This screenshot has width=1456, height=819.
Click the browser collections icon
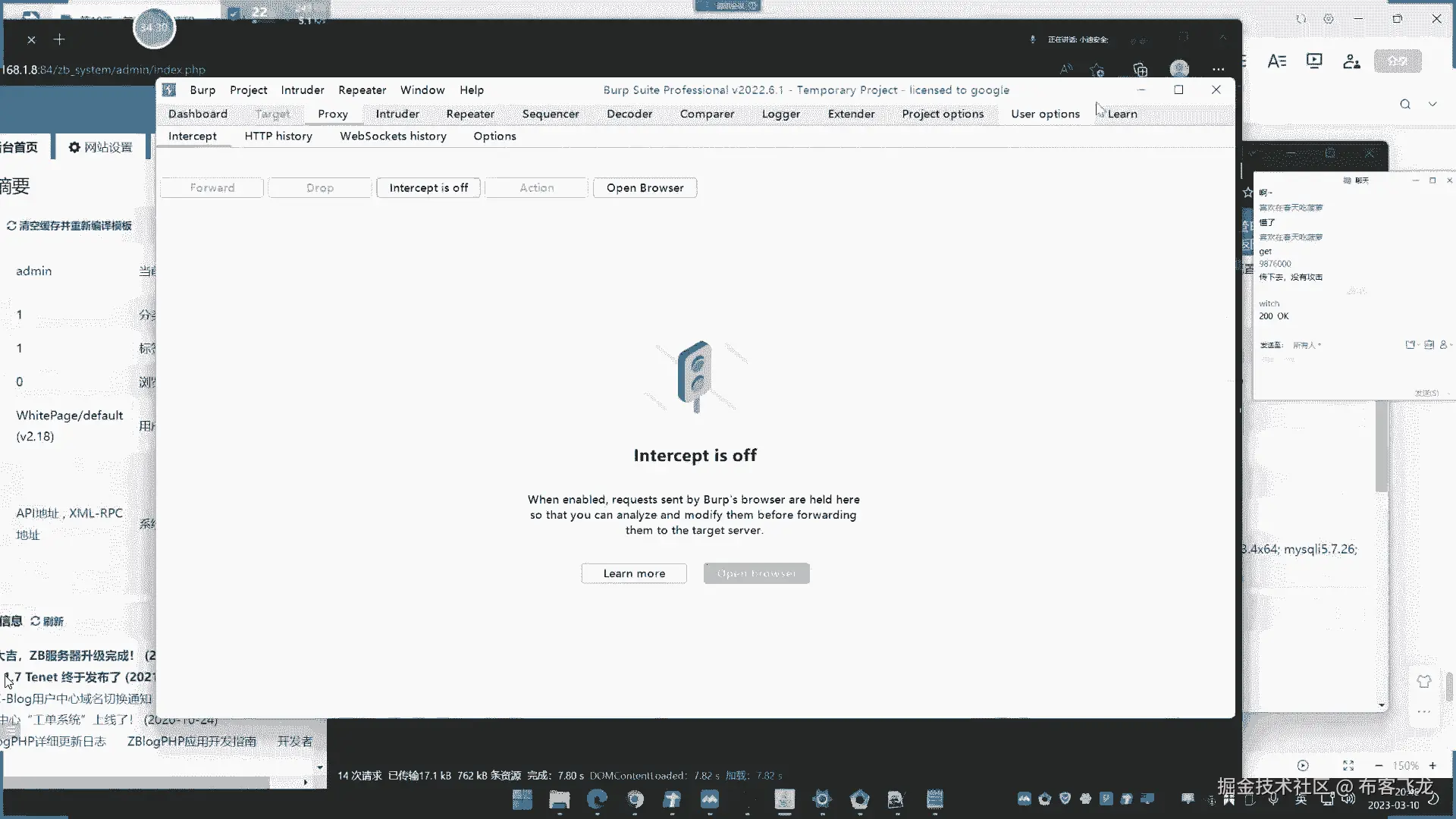1140,70
